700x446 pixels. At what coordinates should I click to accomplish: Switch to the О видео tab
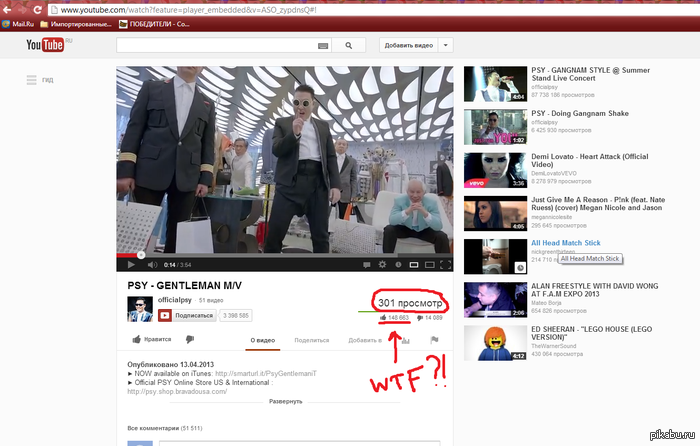(264, 340)
